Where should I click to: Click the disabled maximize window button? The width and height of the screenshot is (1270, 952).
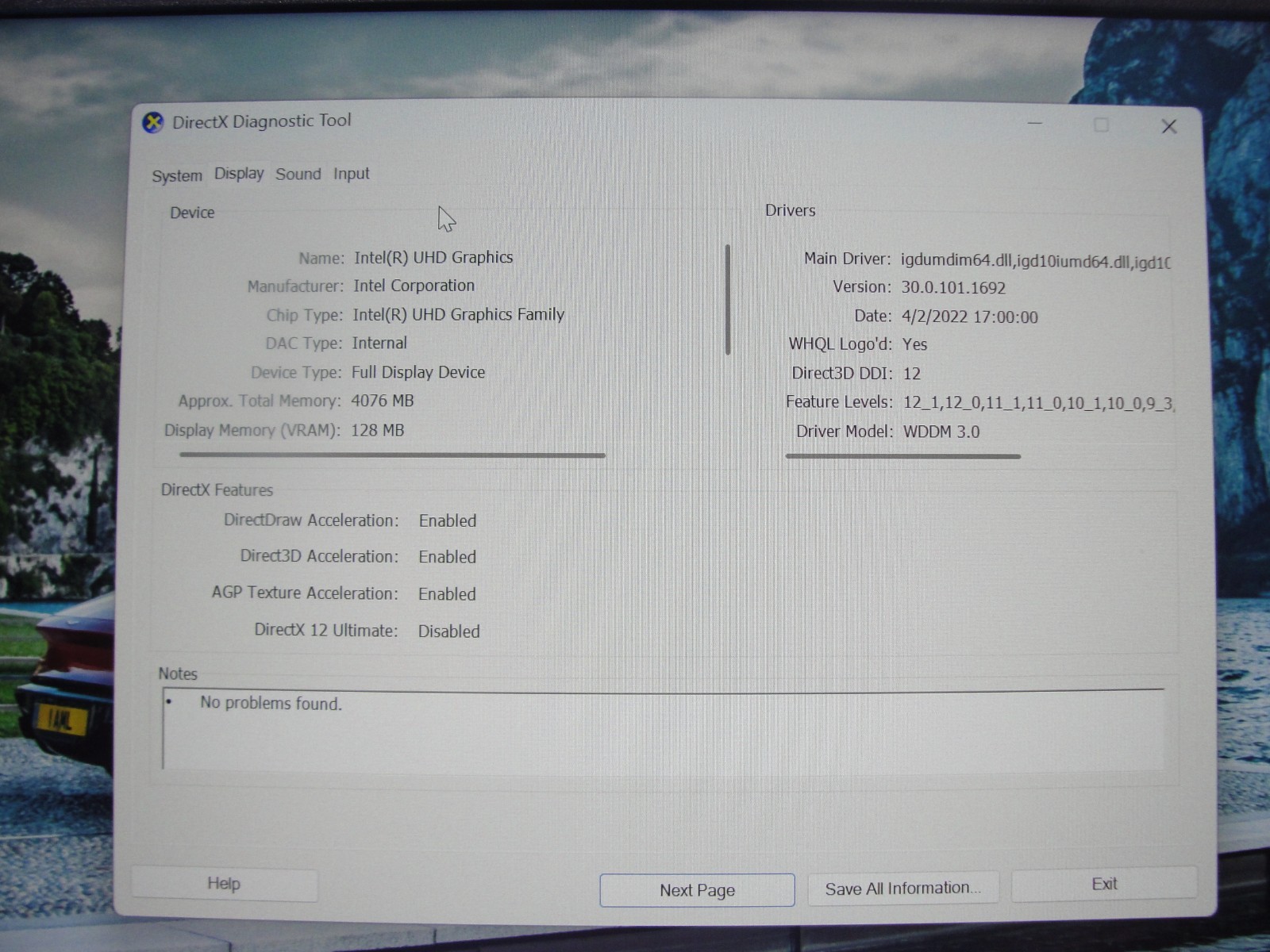pyautogui.click(x=1101, y=125)
